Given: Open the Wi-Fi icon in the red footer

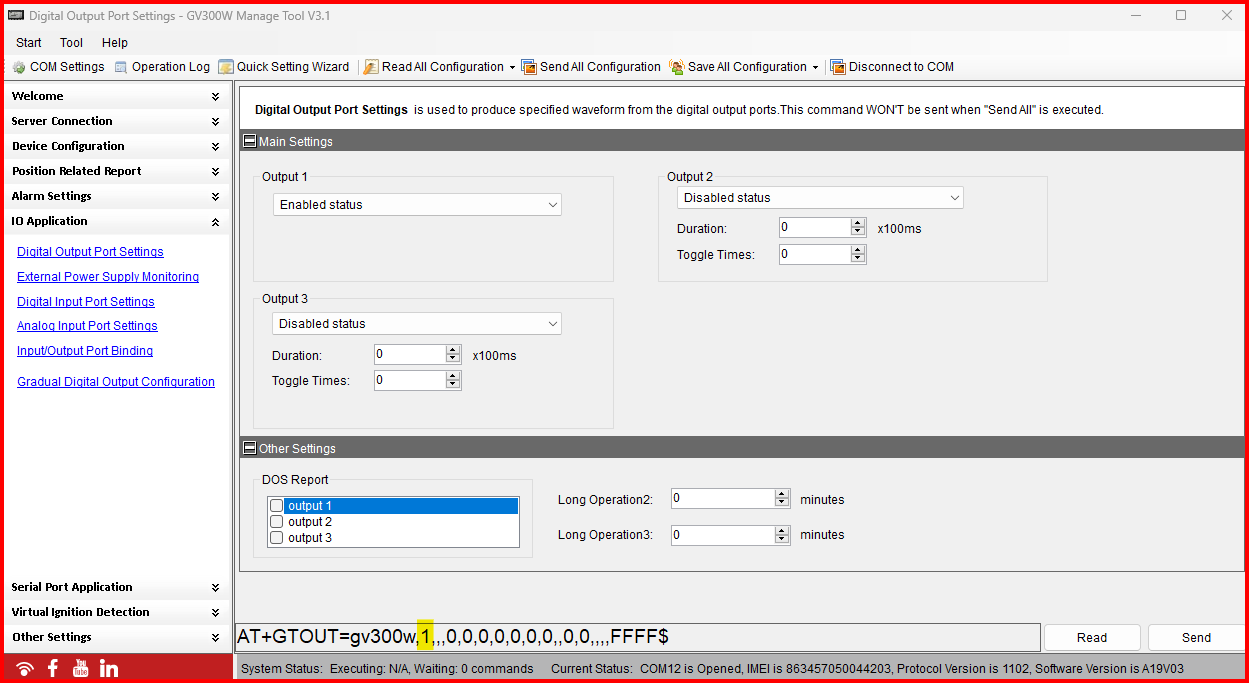Looking at the screenshot, I should [x=25, y=669].
